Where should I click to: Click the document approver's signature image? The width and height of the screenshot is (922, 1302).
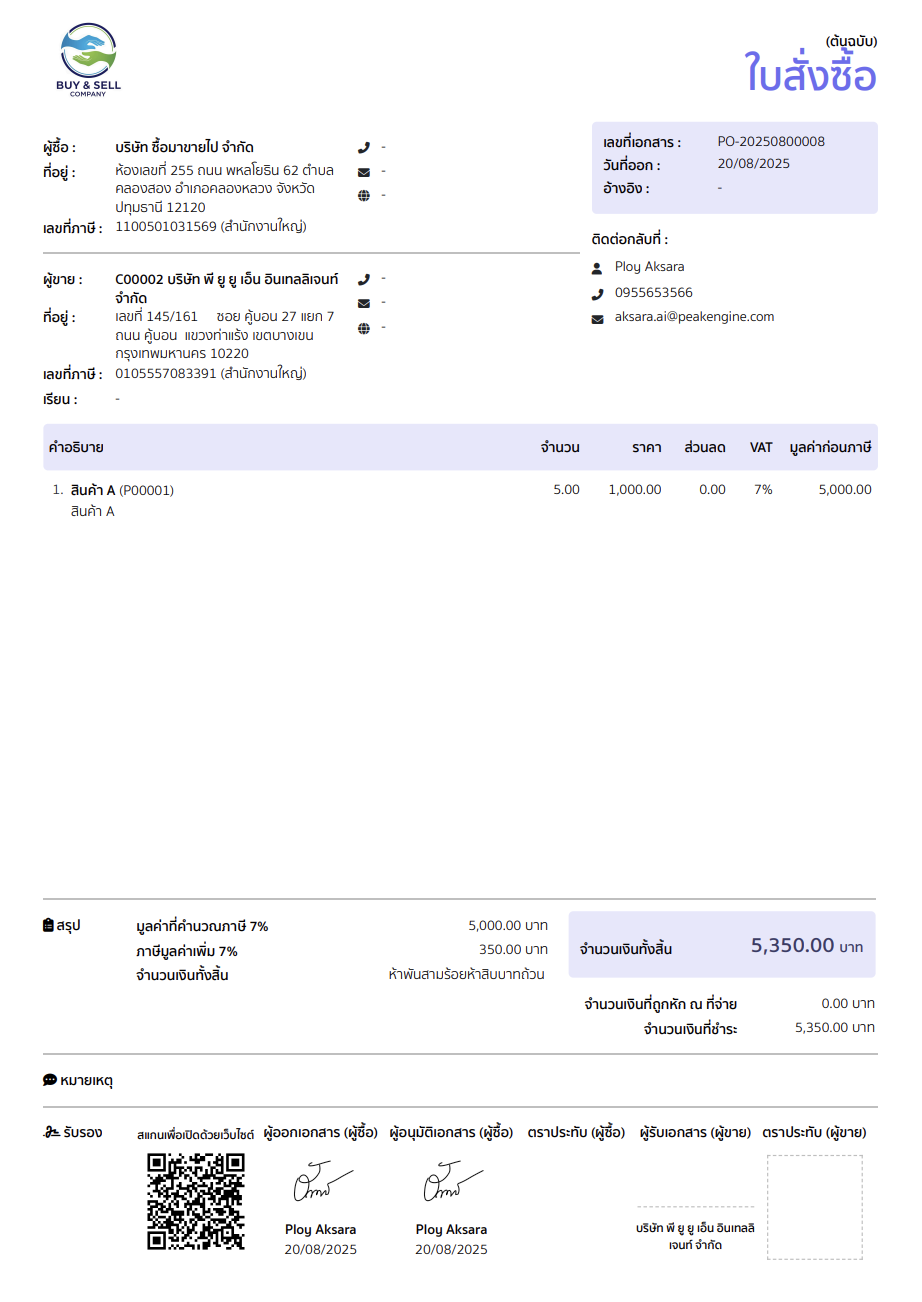(x=452, y=1182)
